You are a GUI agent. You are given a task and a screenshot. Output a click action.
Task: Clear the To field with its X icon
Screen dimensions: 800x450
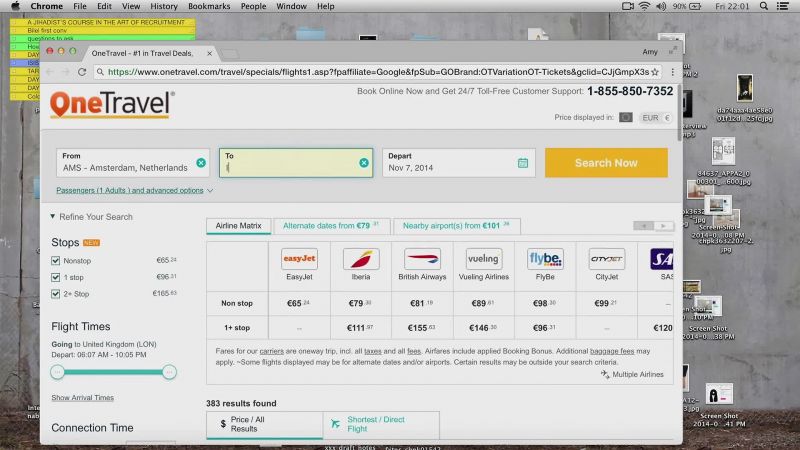pyautogui.click(x=364, y=163)
